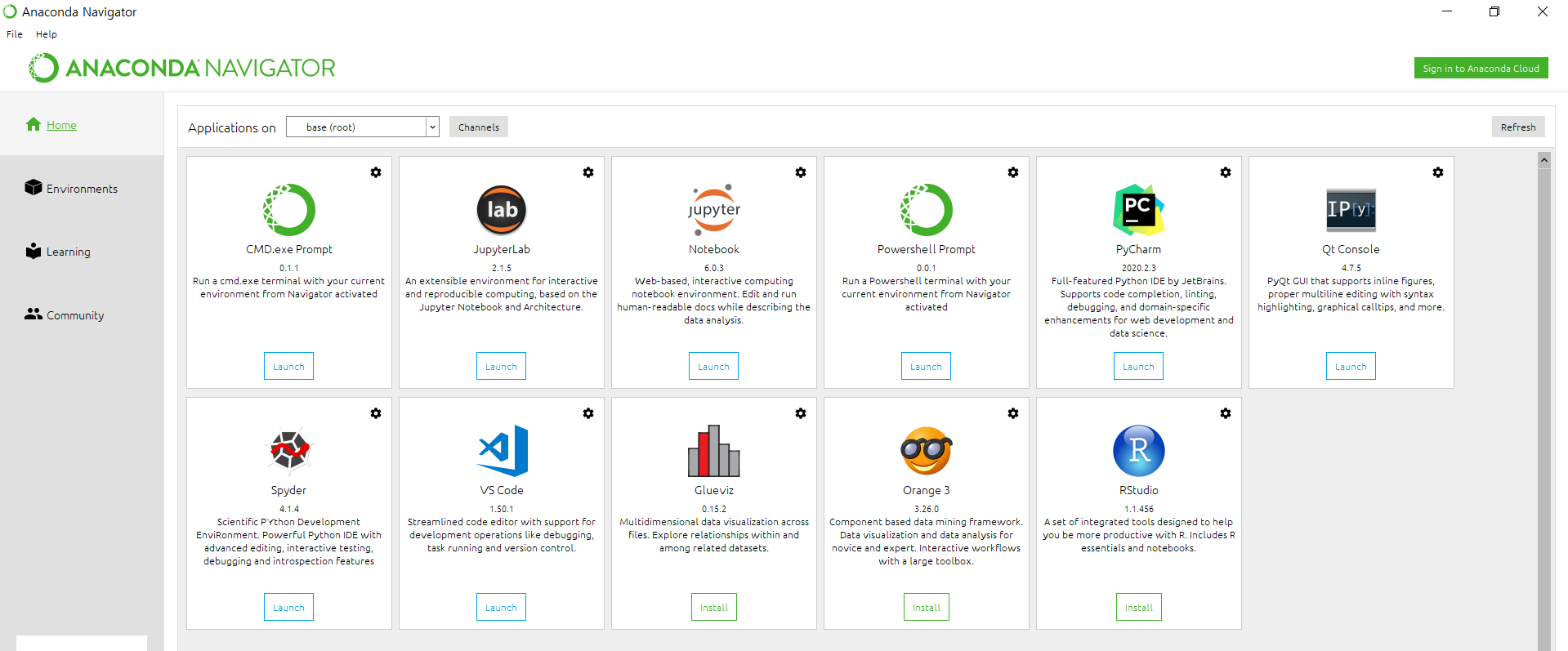Launch JupyterLab

coord(501,366)
